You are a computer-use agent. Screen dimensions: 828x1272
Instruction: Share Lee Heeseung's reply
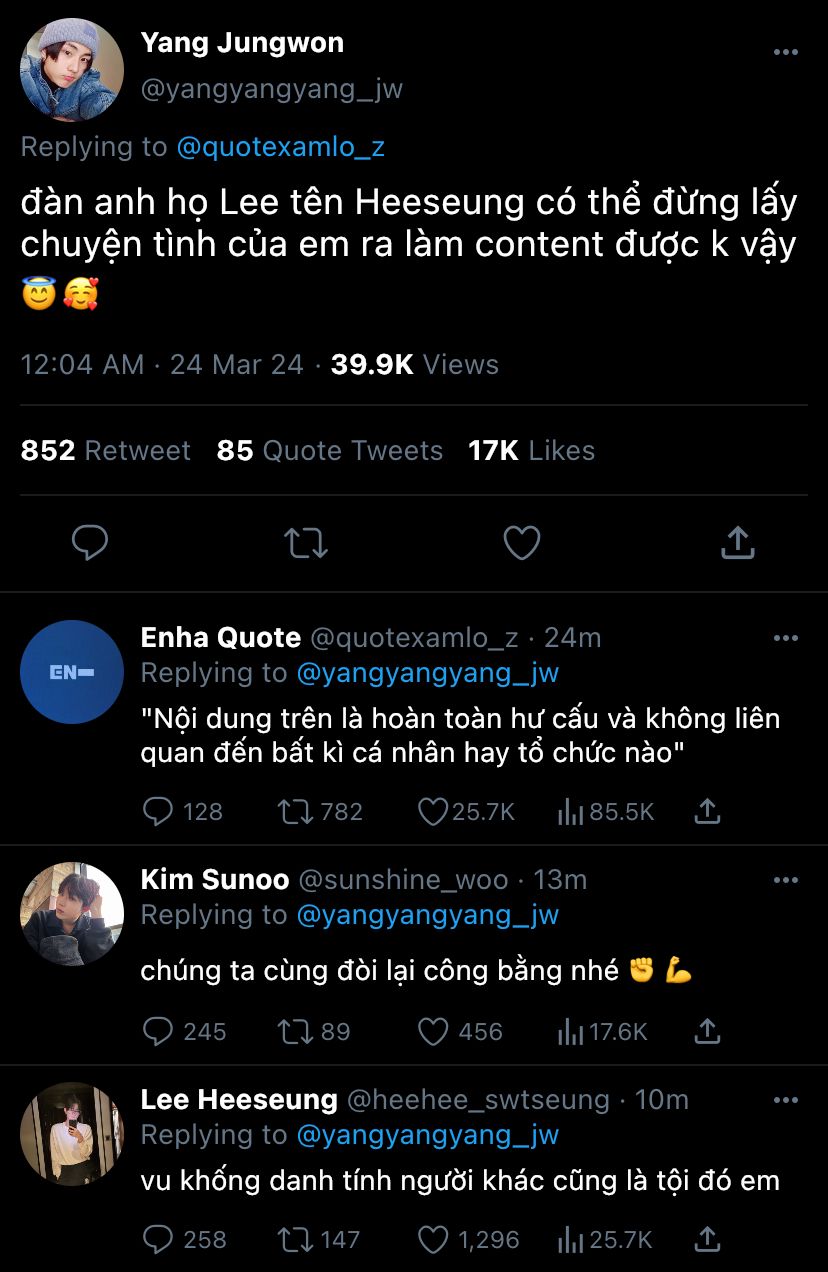707,1240
